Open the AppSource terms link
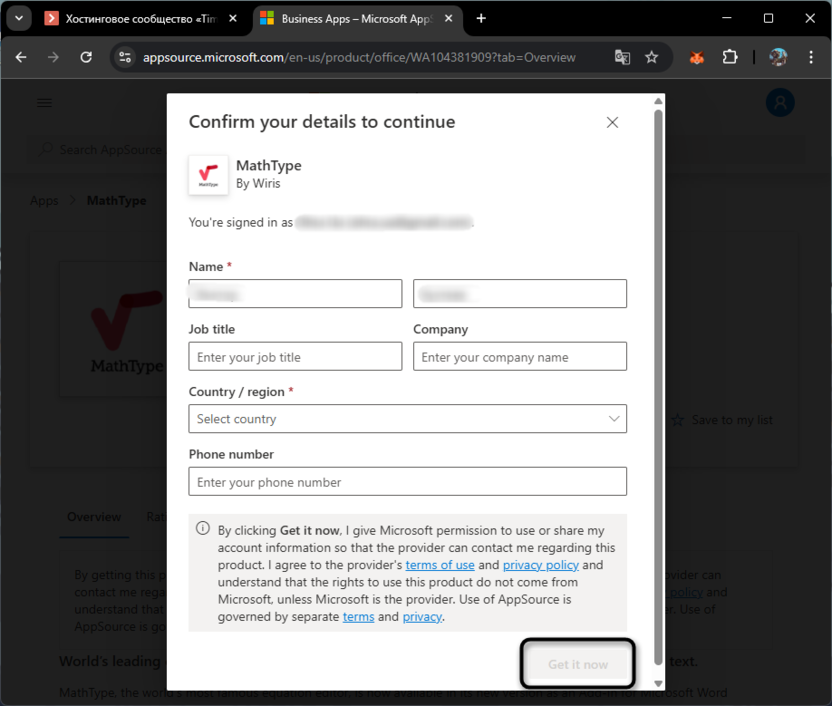This screenshot has height=706, width=832. [359, 617]
